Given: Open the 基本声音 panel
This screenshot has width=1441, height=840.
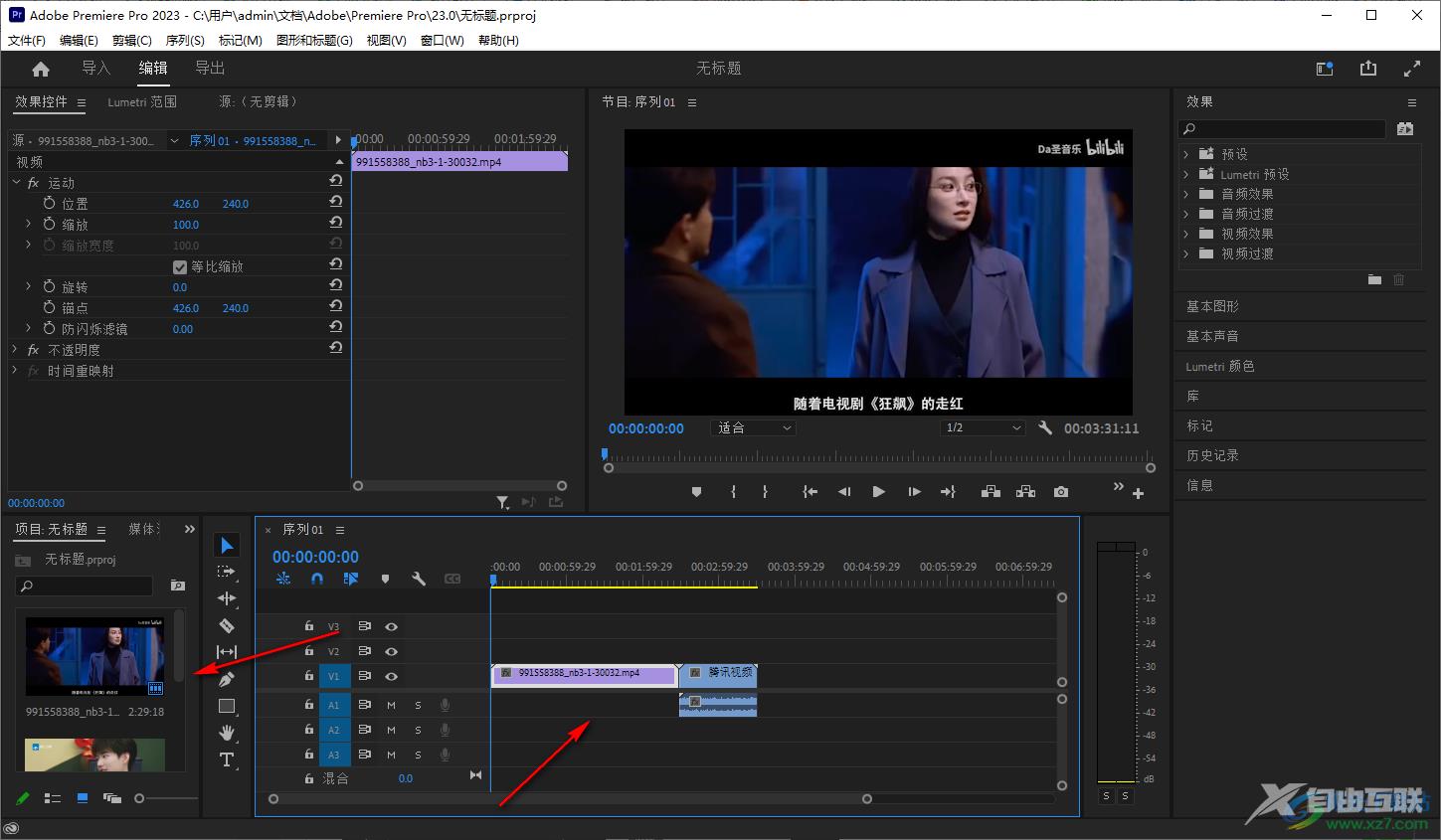Looking at the screenshot, I should pos(1212,336).
